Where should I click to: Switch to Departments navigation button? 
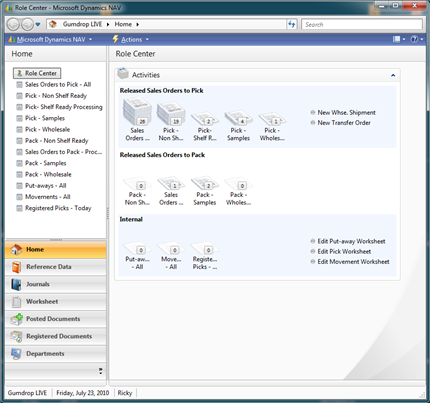point(56,354)
